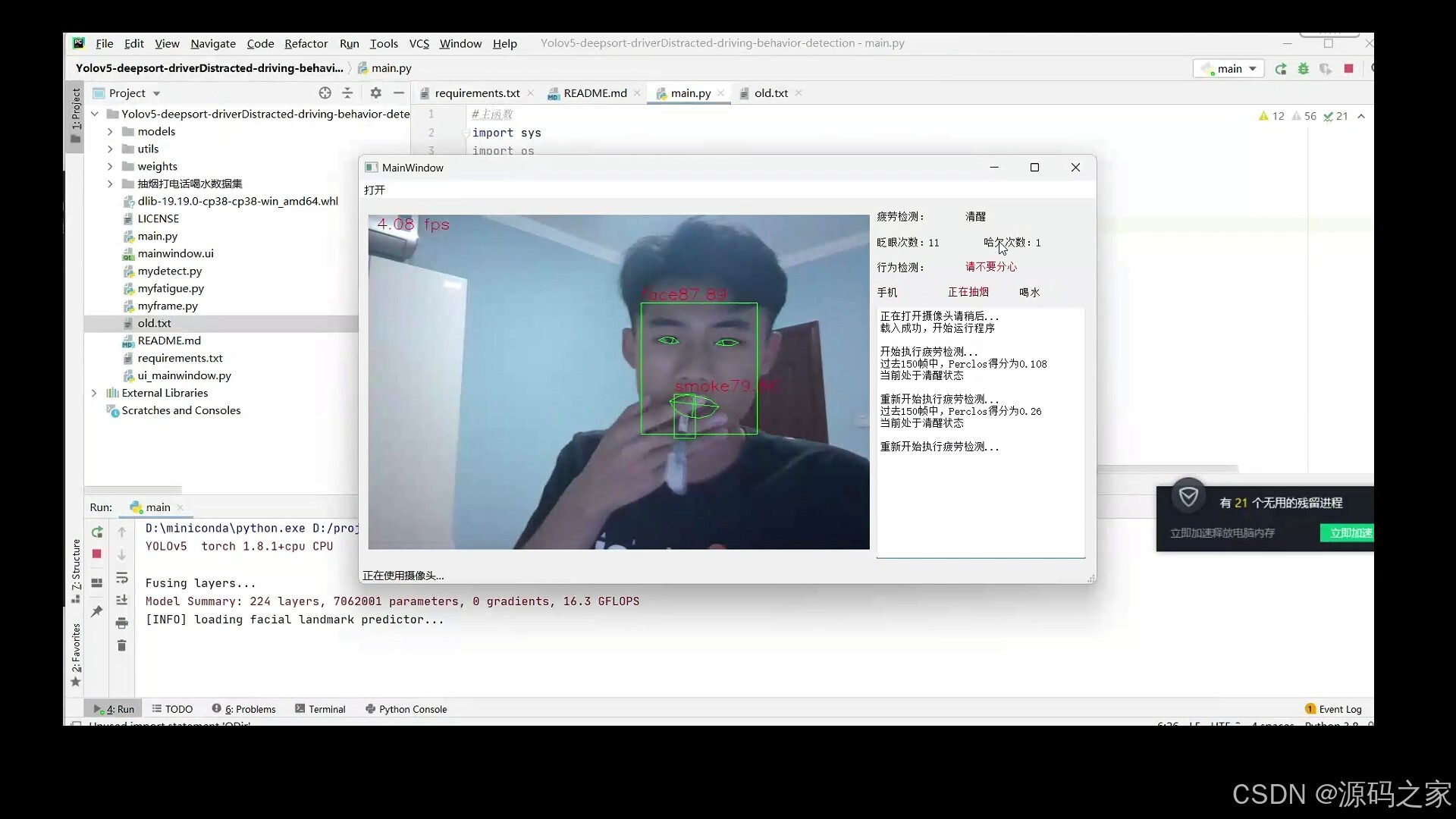Select mydetect.py in the project tree

pyautogui.click(x=169, y=271)
